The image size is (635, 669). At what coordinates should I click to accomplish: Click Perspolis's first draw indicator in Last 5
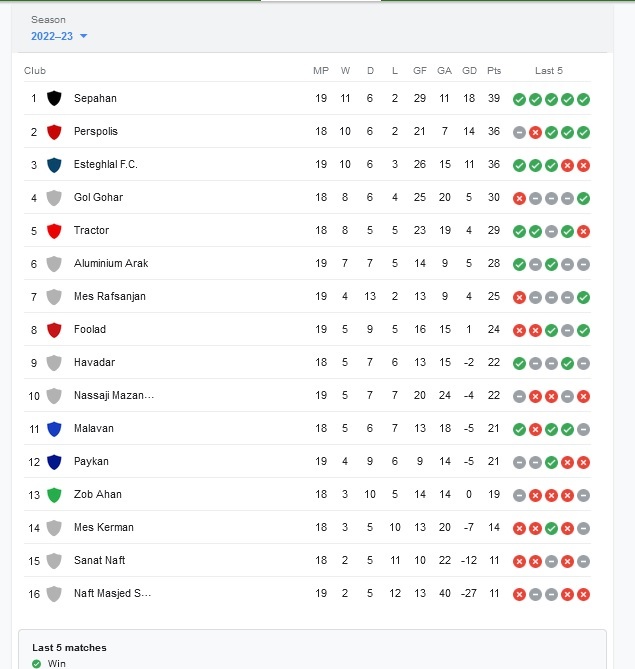519,132
